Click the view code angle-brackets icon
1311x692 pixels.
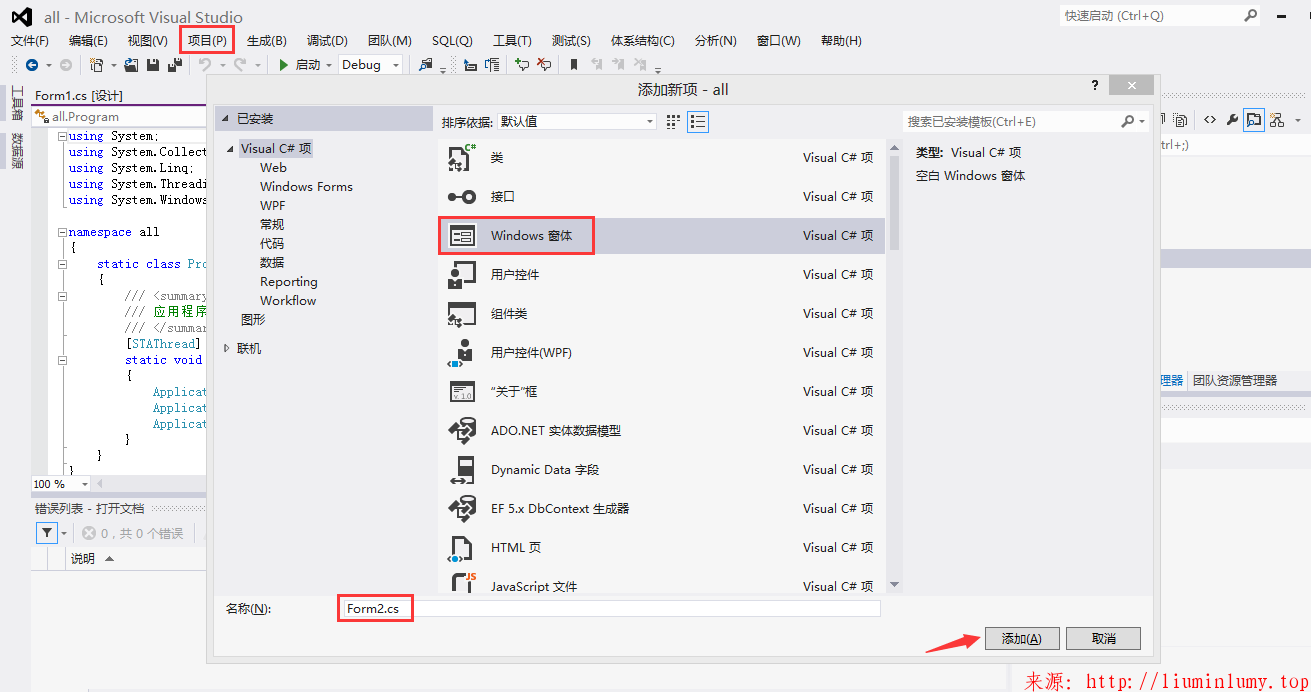[x=1210, y=120]
